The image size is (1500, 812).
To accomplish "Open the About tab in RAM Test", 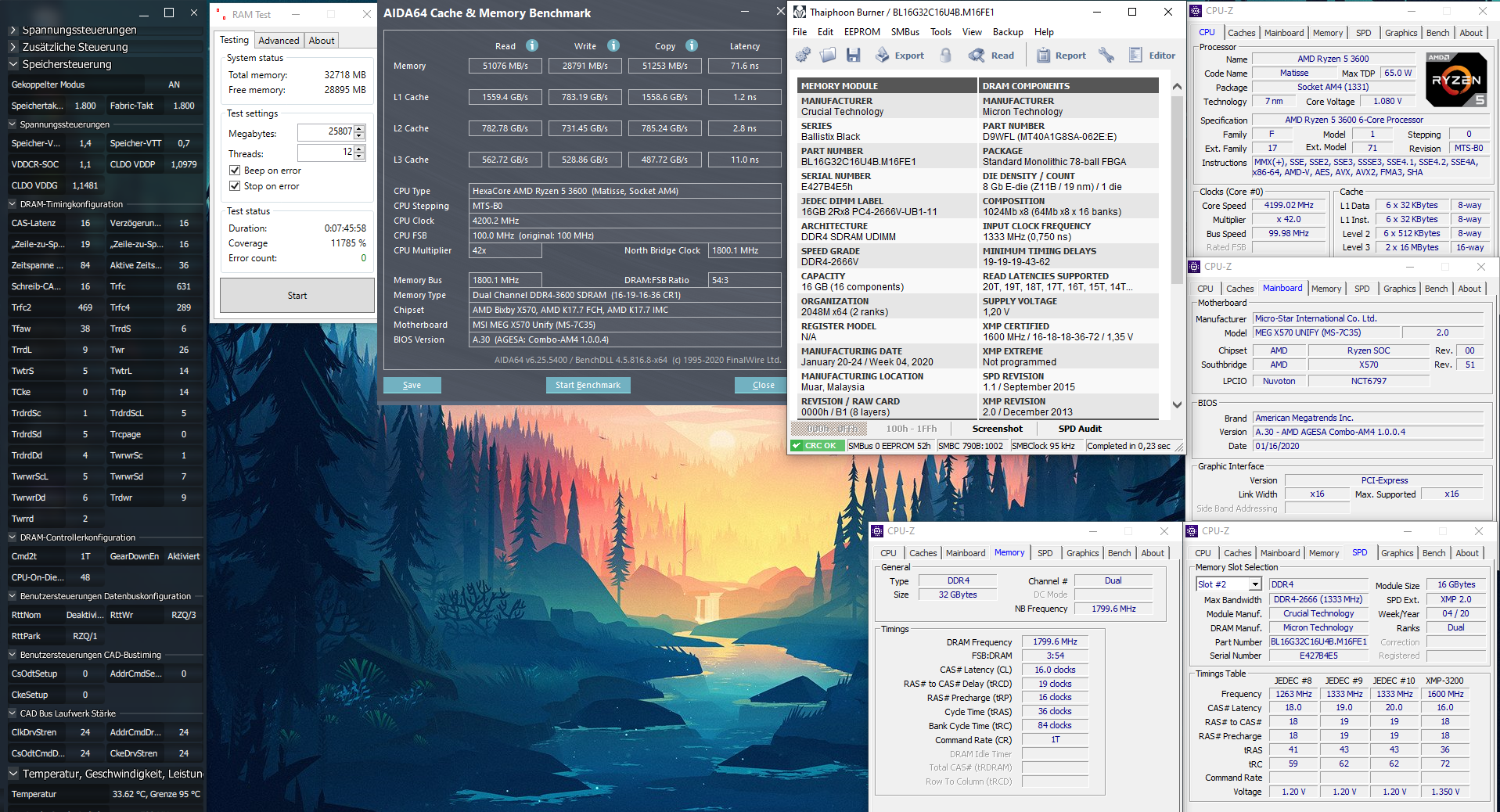I will pos(322,41).
